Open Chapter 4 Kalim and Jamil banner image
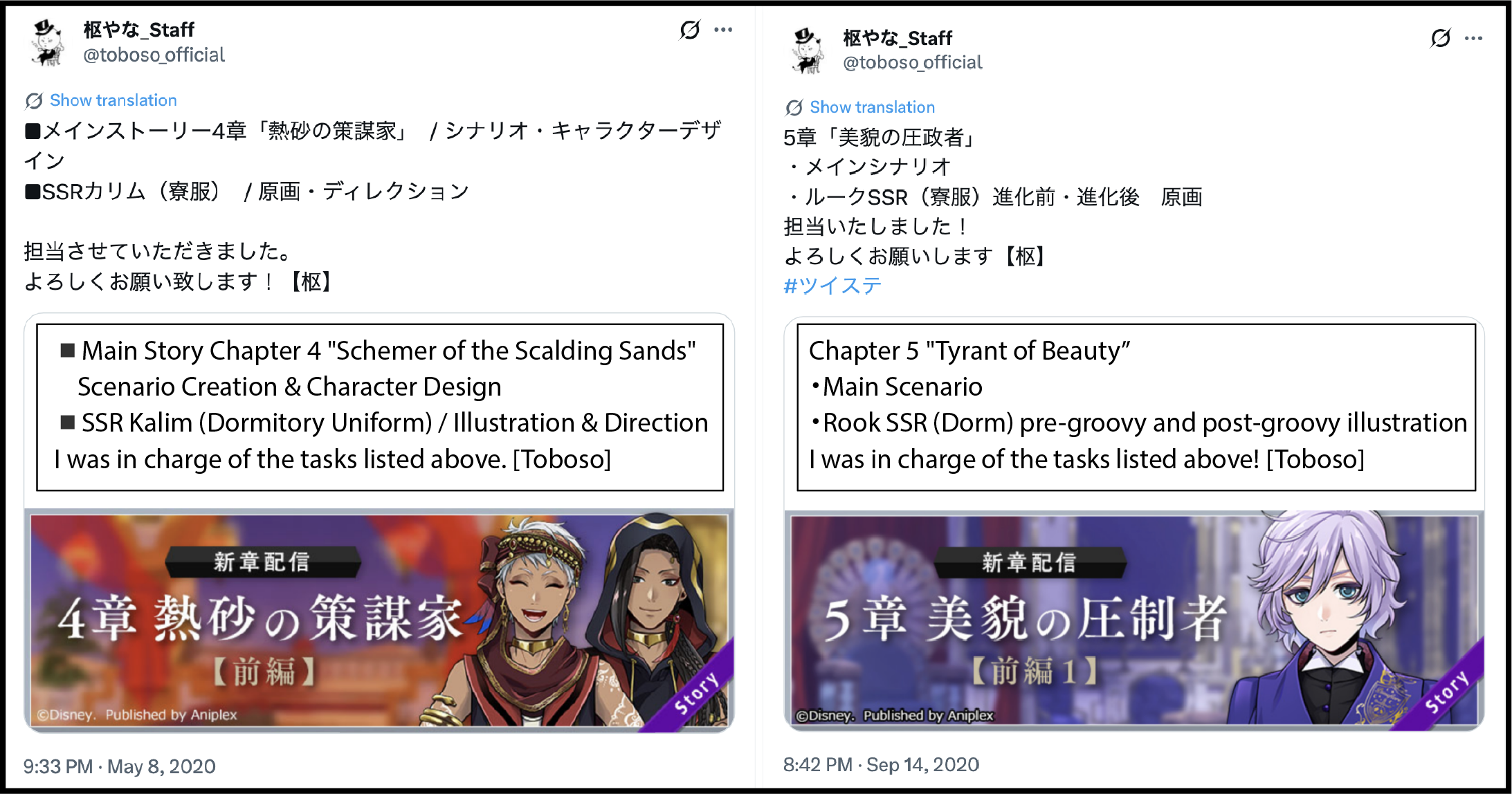Image resolution: width=1512 pixels, height=794 pixels. [379, 620]
